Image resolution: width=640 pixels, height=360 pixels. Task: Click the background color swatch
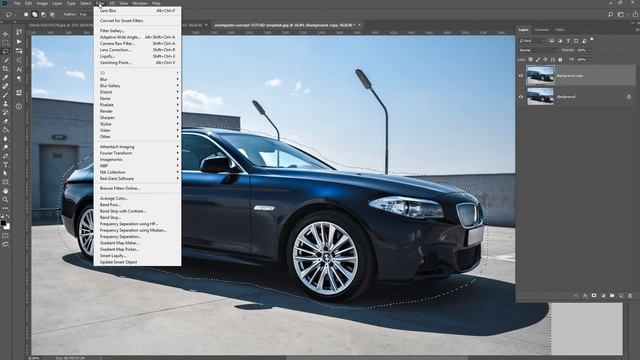click(8, 227)
